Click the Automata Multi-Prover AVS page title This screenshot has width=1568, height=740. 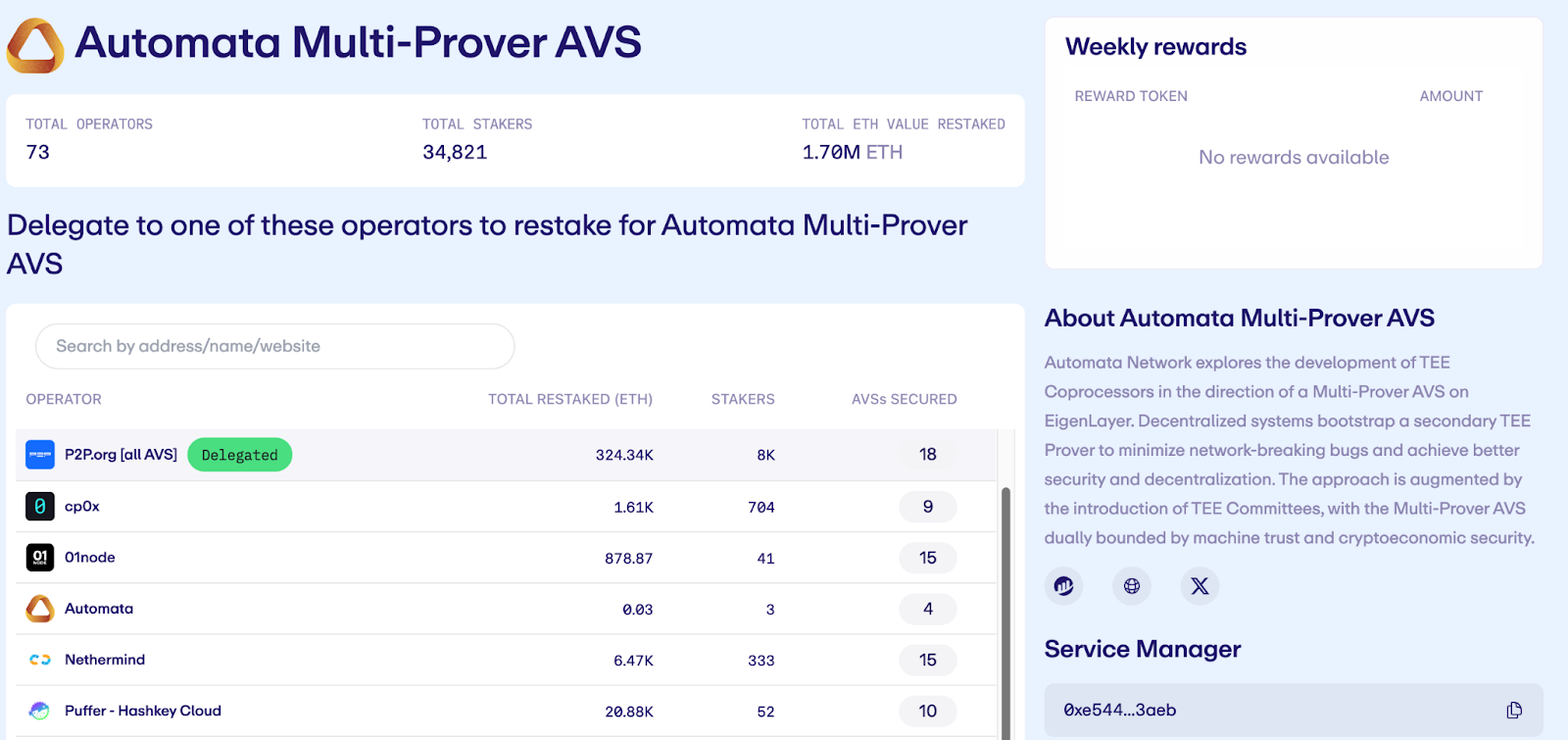tap(359, 42)
